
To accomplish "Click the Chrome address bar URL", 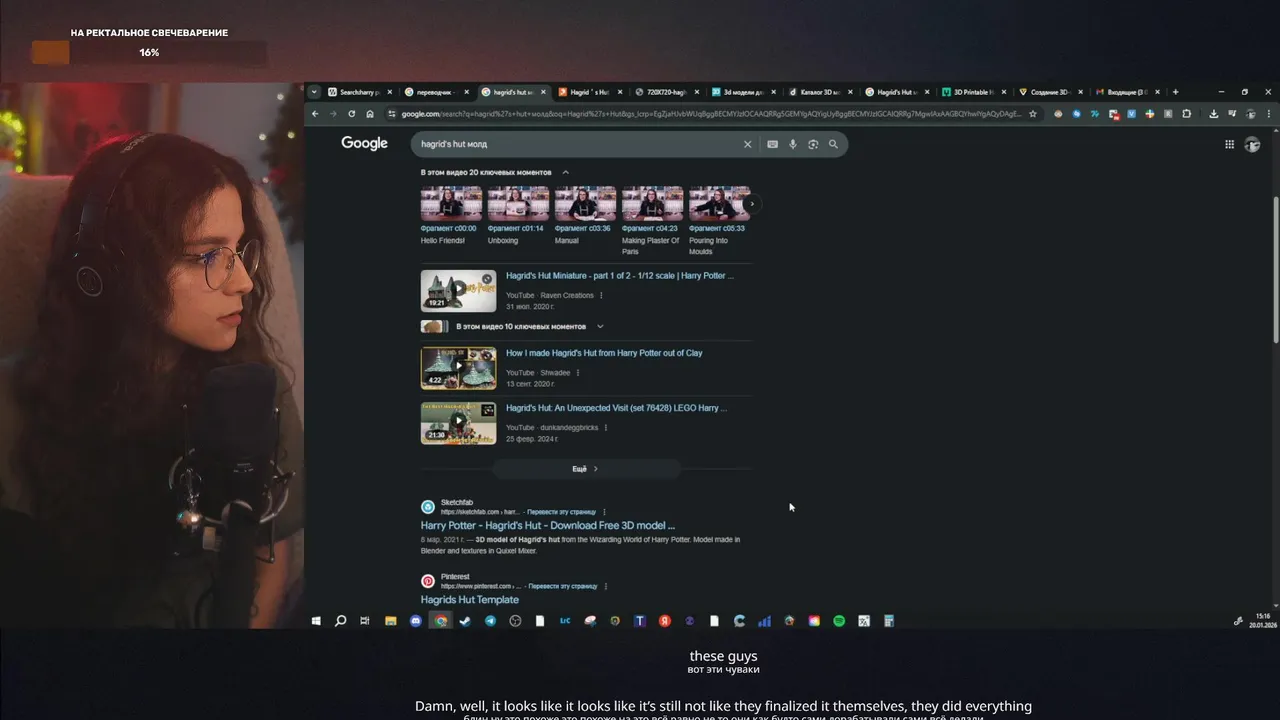I will pyautogui.click(x=710, y=114).
